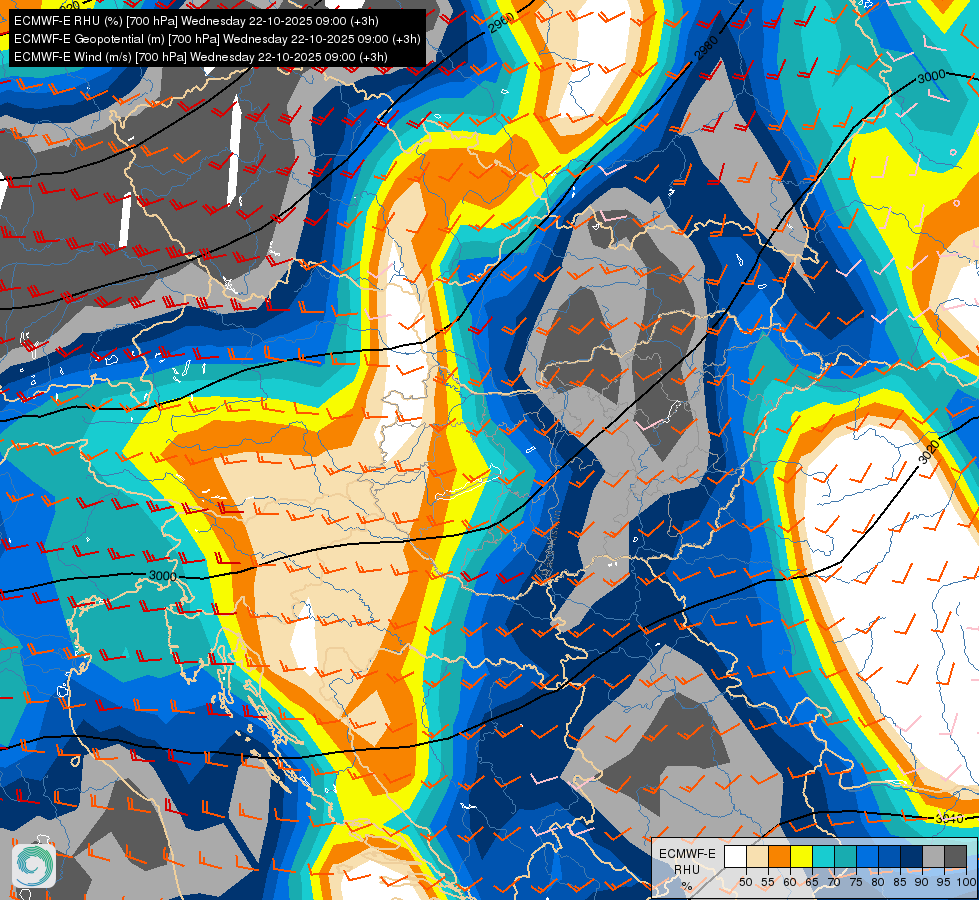Select the medium blue 80-85% legend swatch
Image resolution: width=979 pixels, height=900 pixels.
[x=890, y=856]
